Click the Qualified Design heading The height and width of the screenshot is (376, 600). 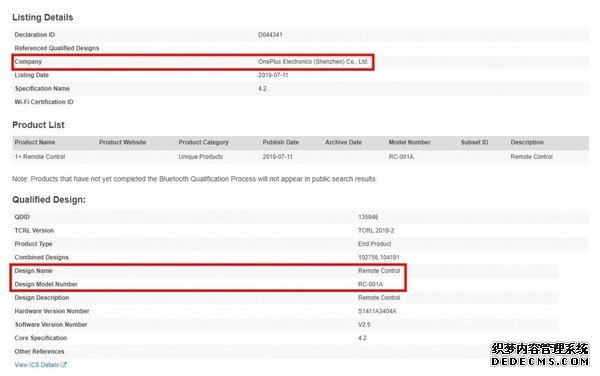[x=49, y=200]
